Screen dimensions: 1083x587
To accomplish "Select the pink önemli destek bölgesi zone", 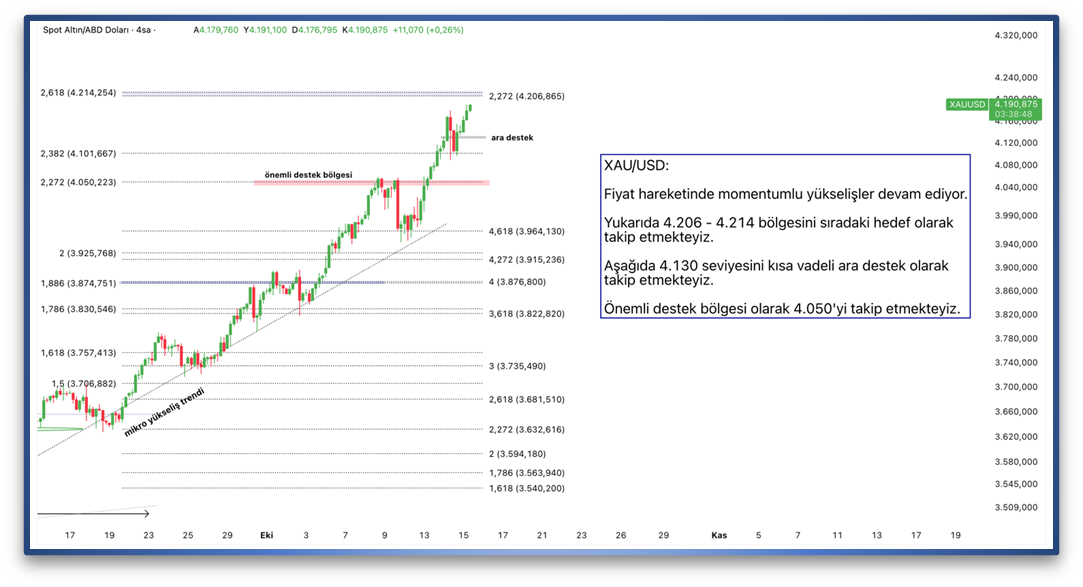I will pyautogui.click(x=371, y=182).
